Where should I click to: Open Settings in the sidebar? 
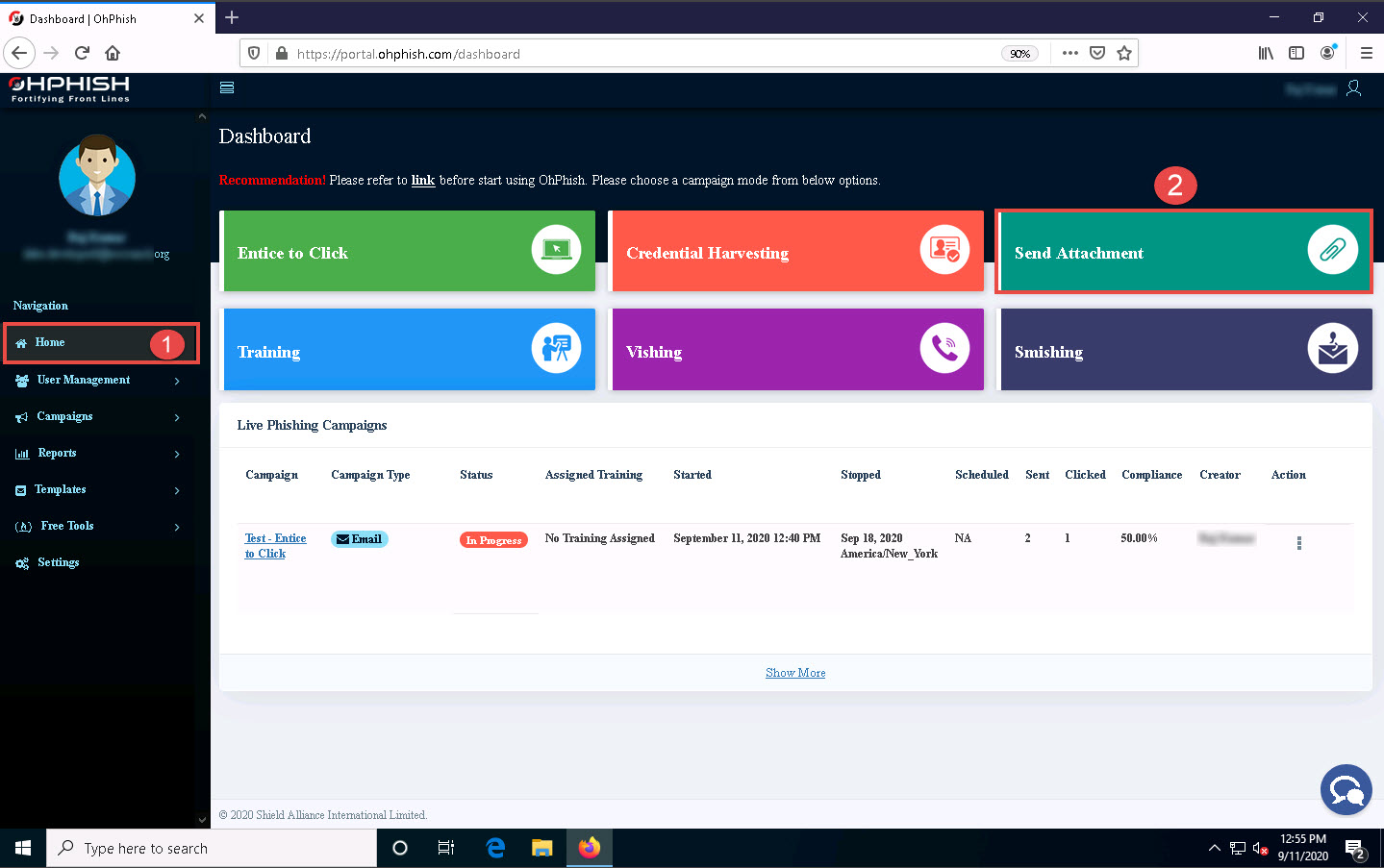click(58, 562)
